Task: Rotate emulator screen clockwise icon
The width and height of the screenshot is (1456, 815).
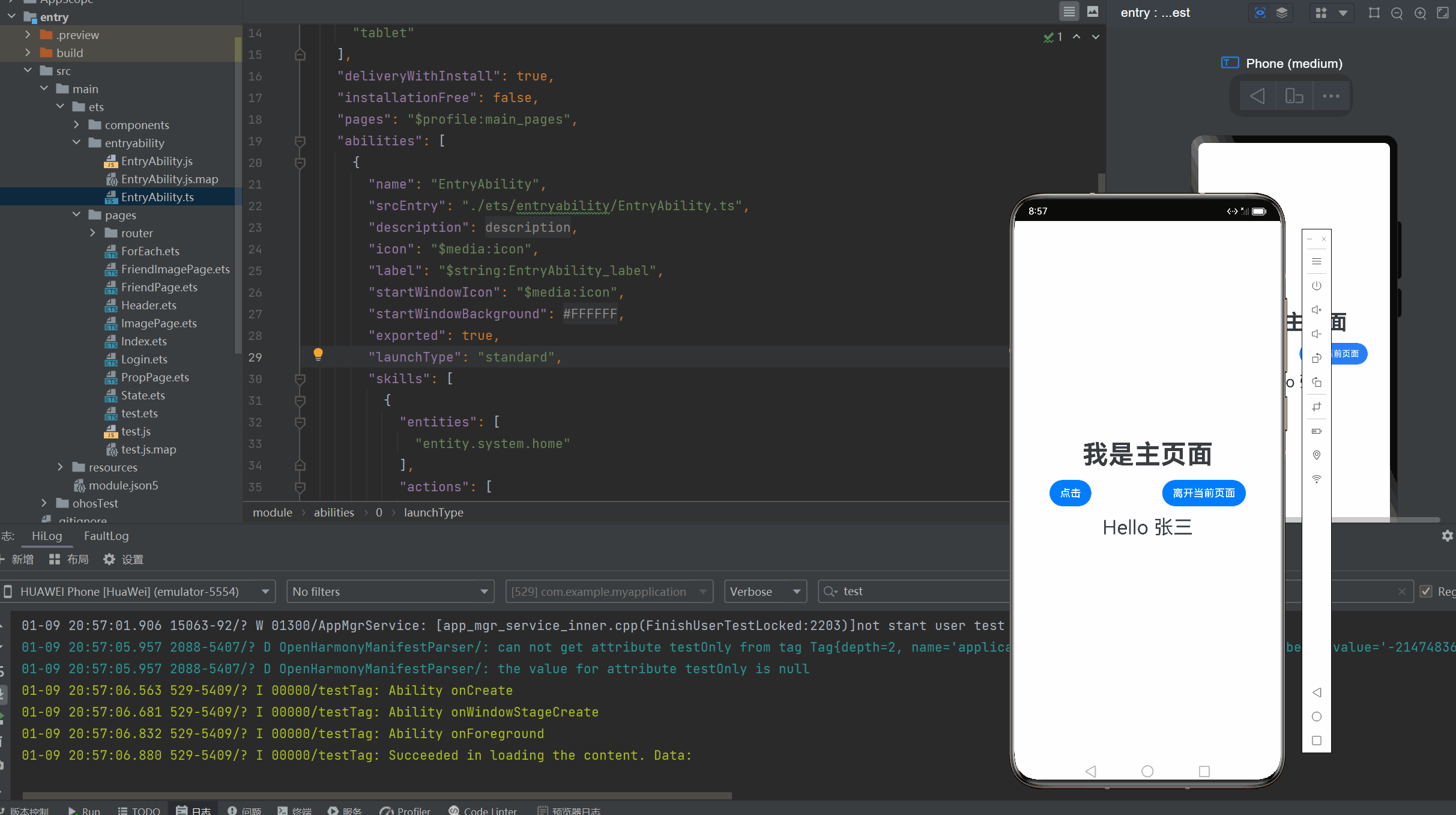Action: pos(1316,383)
